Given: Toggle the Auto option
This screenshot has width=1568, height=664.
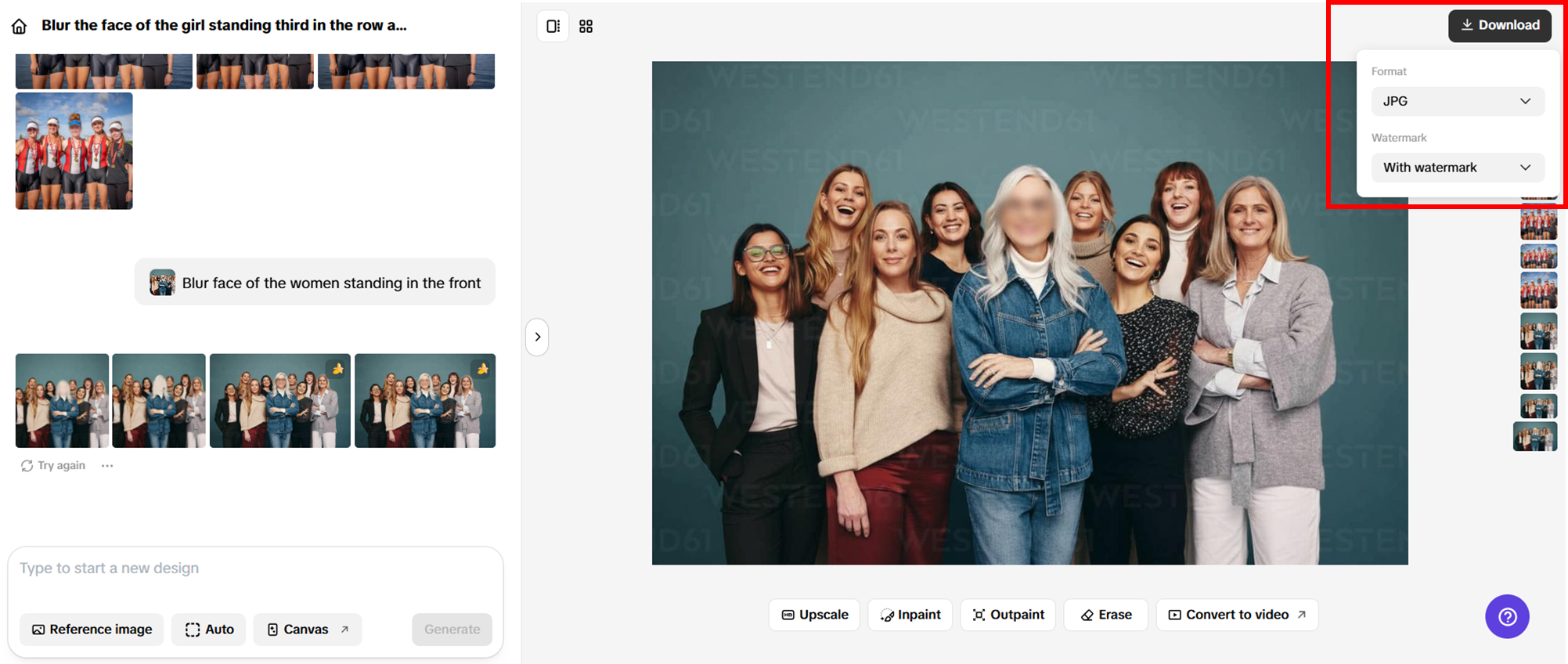Looking at the screenshot, I should (209, 630).
